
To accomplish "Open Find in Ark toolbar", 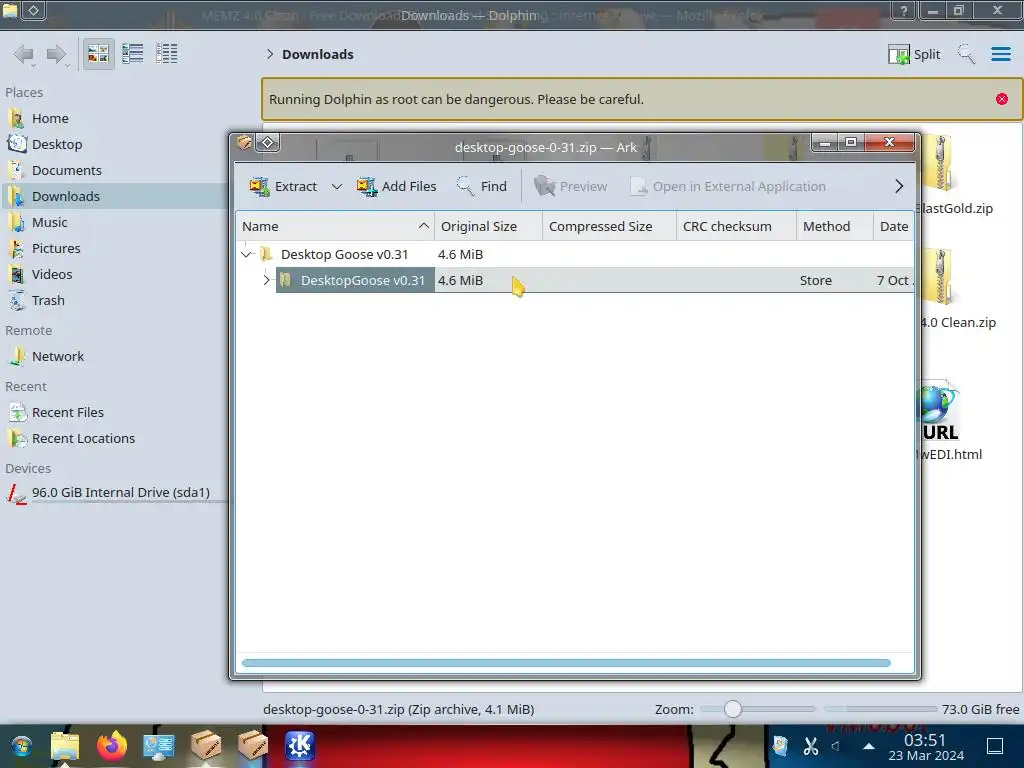I will 482,187.
